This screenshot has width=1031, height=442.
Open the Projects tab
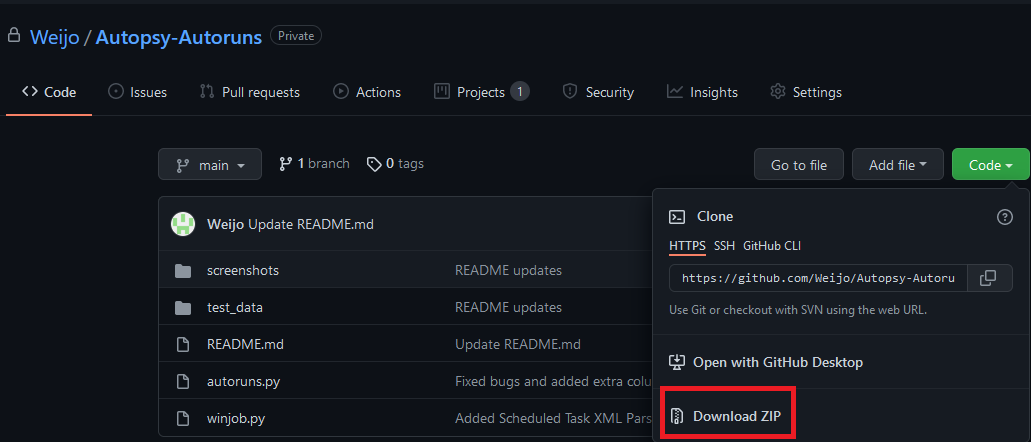pyautogui.click(x=481, y=92)
